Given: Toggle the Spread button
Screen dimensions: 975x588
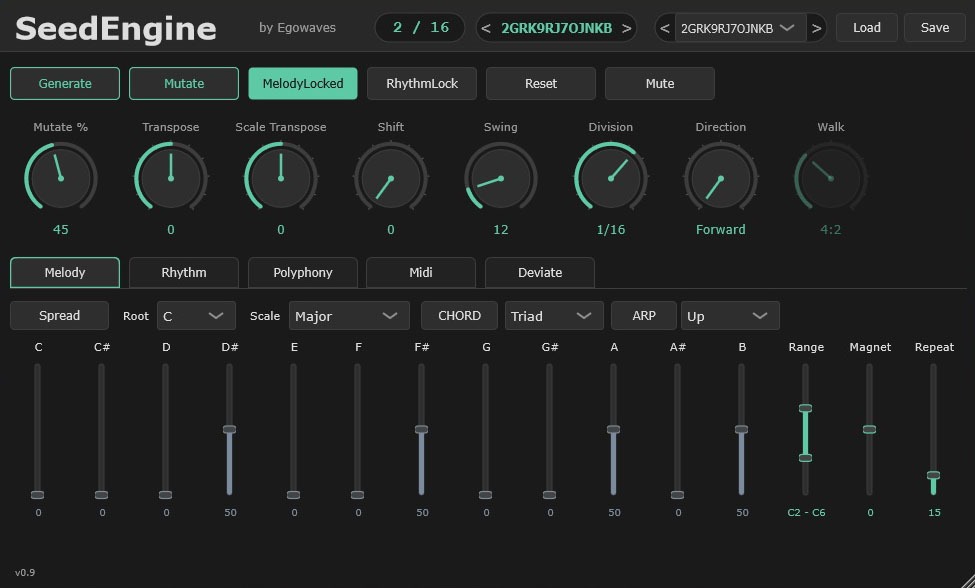Looking at the screenshot, I should coord(59,316).
